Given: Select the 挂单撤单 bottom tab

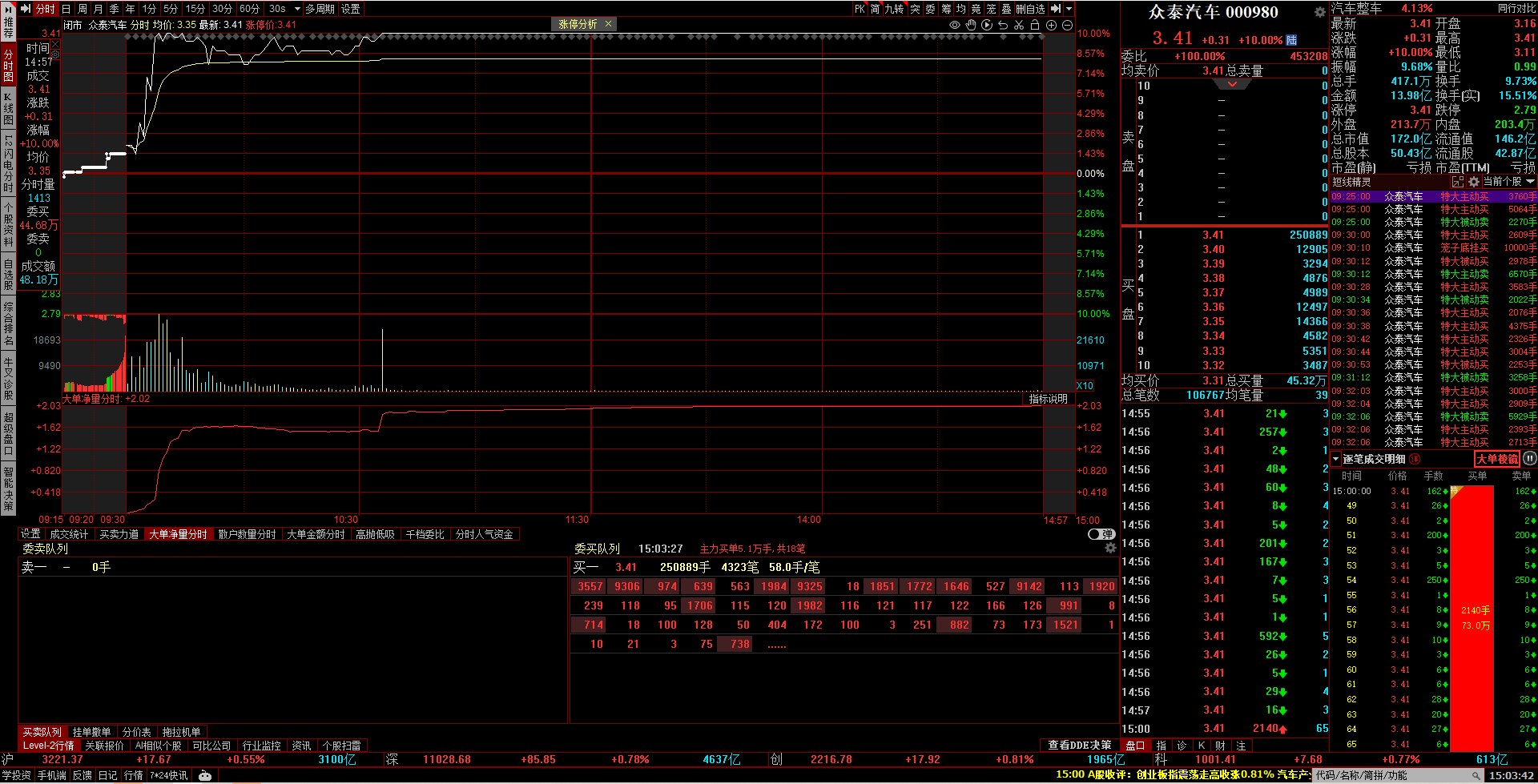Looking at the screenshot, I should click(x=91, y=732).
